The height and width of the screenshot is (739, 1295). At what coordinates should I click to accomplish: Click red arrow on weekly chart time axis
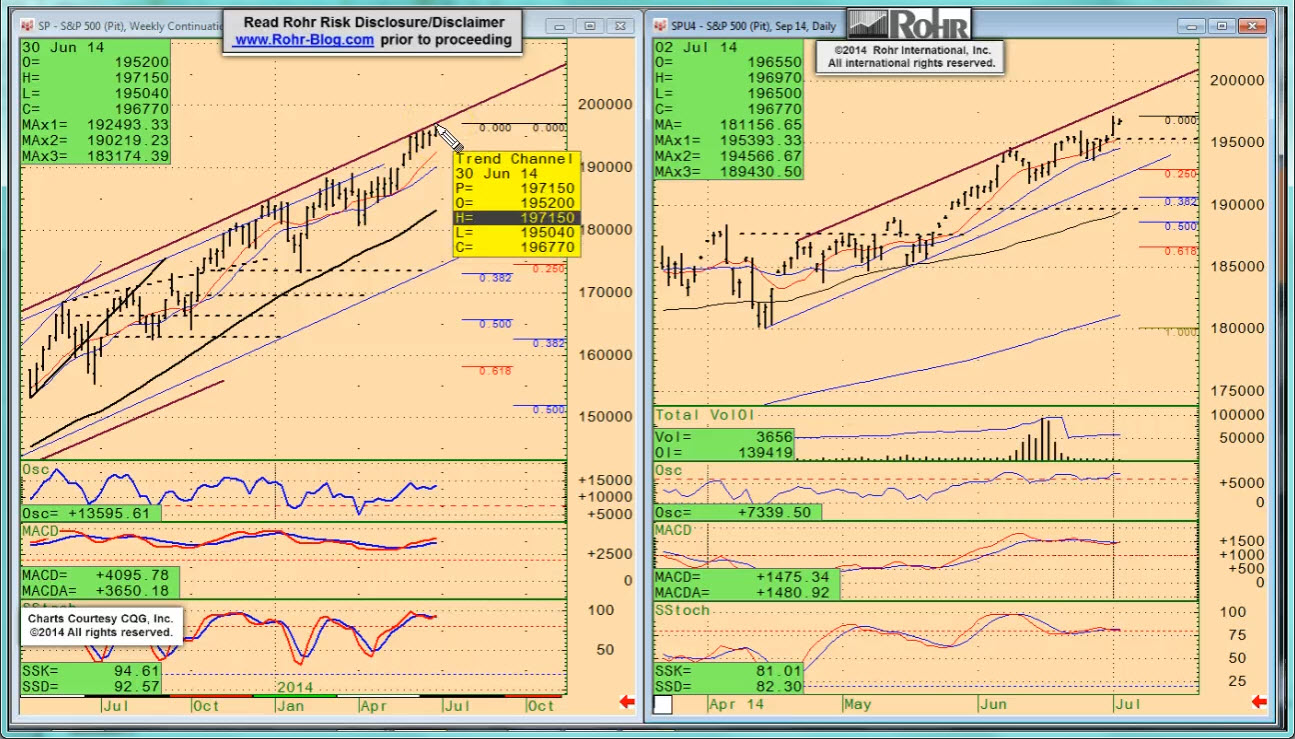[x=627, y=702]
